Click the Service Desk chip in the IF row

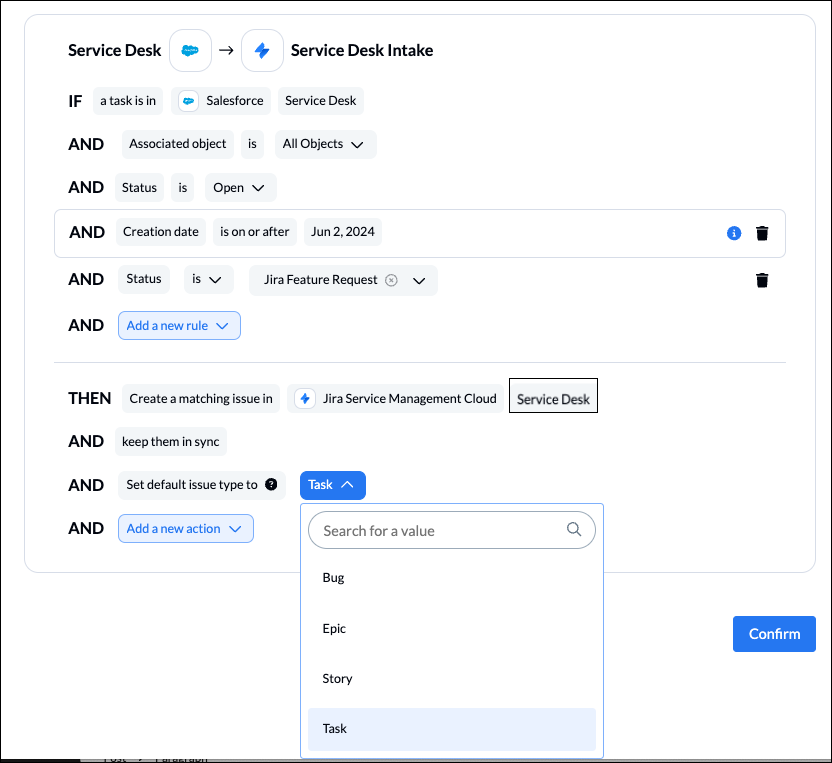pos(320,101)
